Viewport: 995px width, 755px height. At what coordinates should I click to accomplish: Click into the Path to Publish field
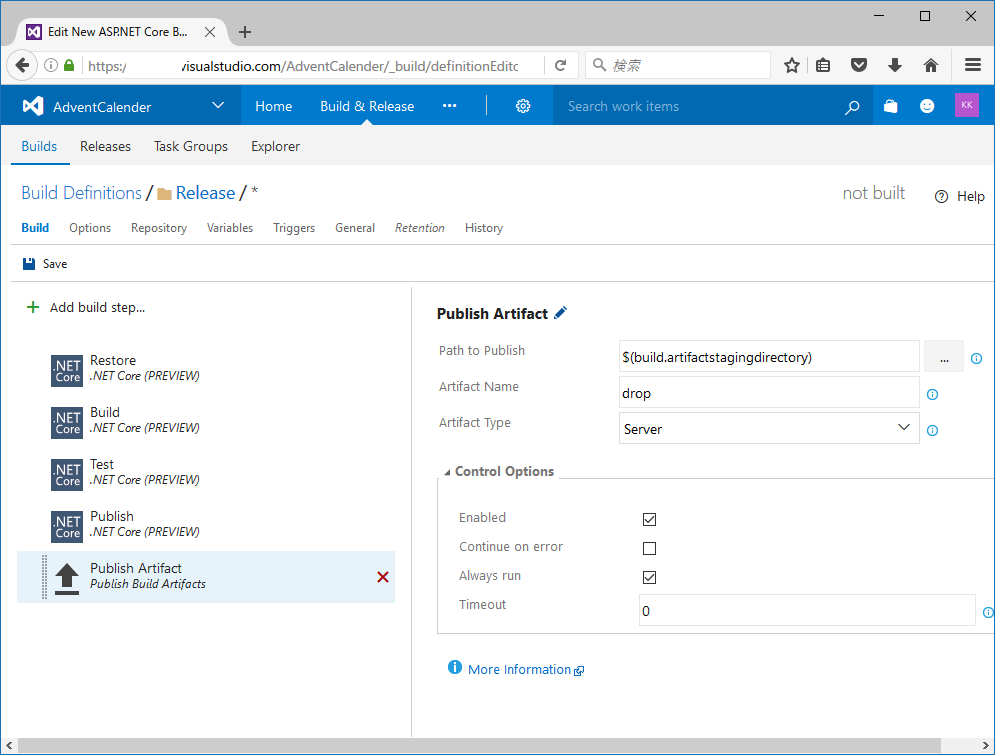click(769, 357)
